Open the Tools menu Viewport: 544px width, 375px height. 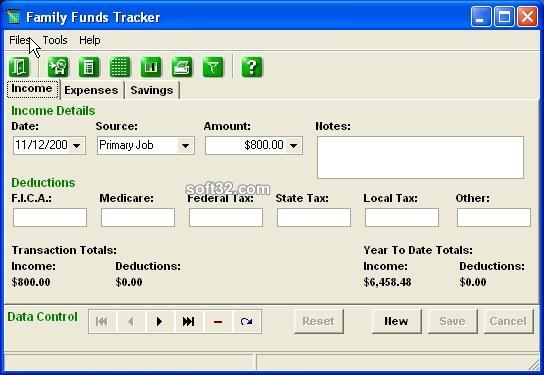(x=55, y=40)
